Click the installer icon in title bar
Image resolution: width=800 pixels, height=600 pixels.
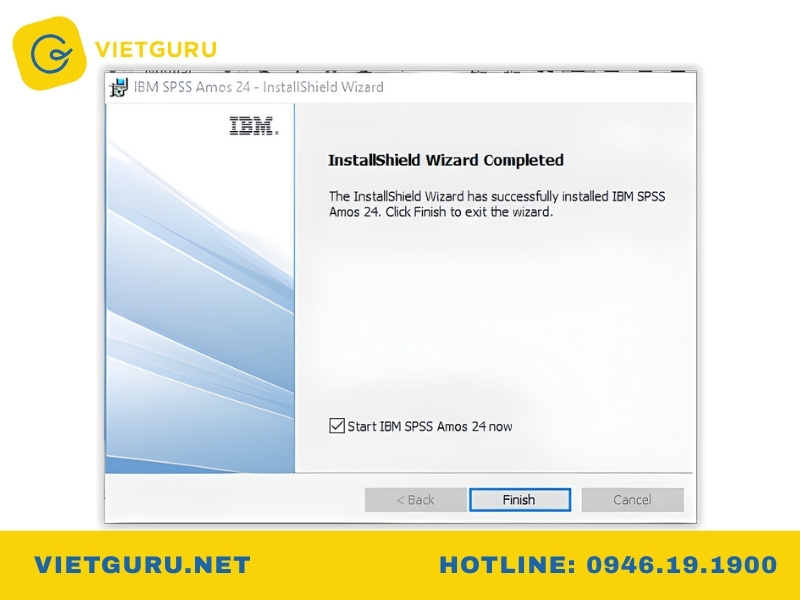pos(119,87)
